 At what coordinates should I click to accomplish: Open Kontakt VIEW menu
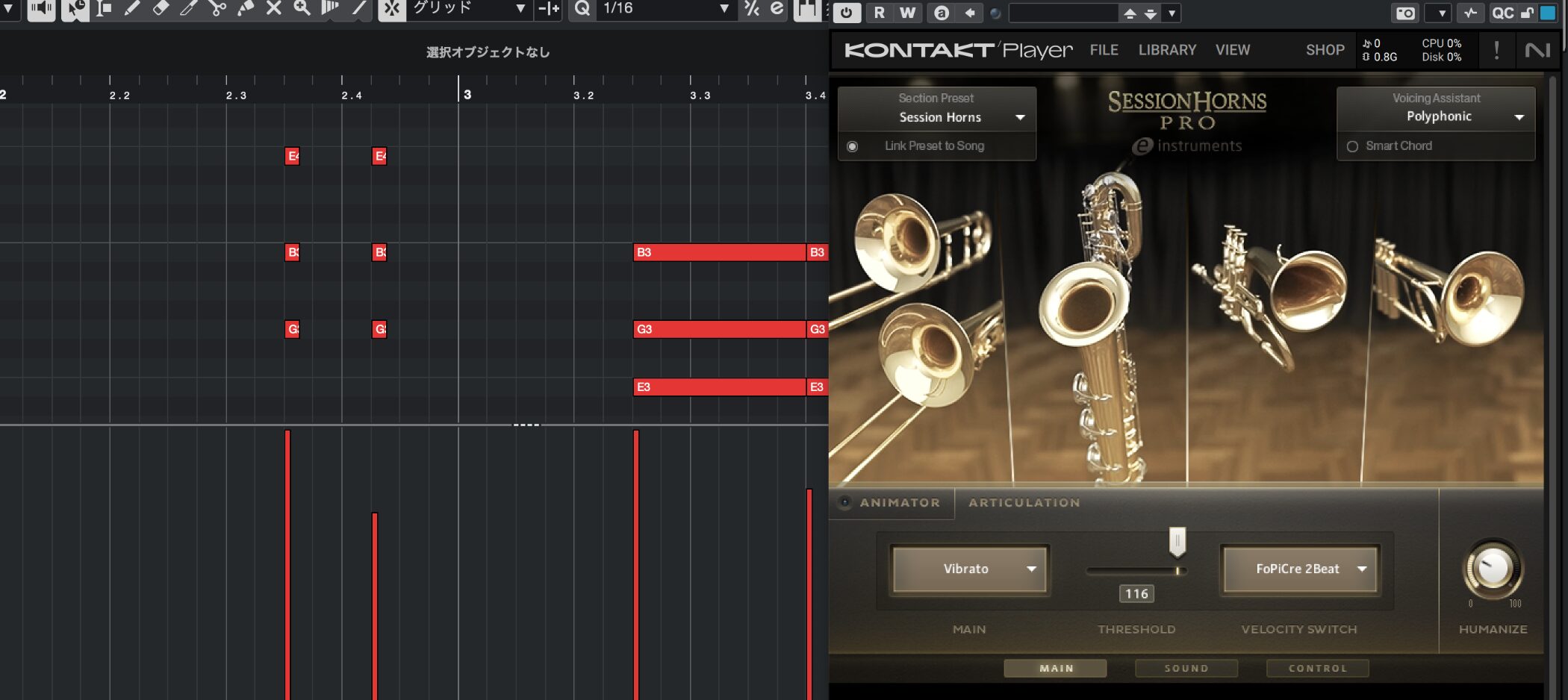[x=1232, y=50]
